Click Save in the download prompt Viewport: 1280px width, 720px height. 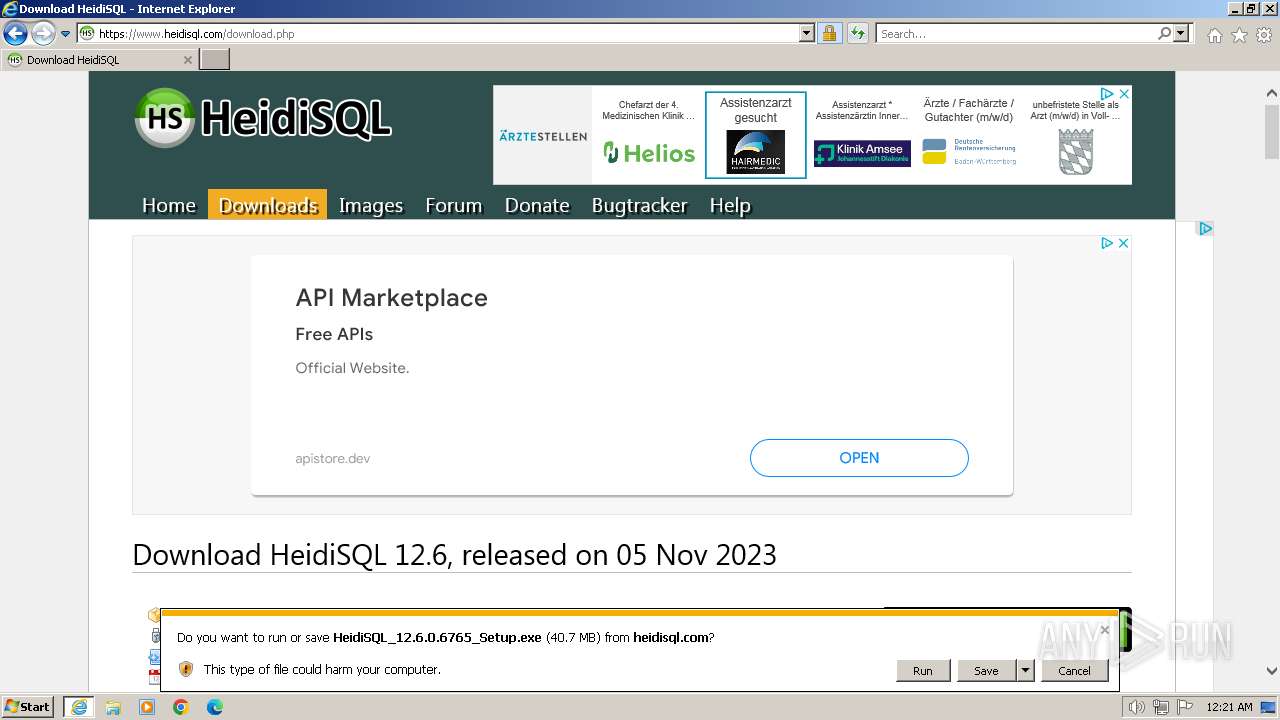[x=986, y=671]
